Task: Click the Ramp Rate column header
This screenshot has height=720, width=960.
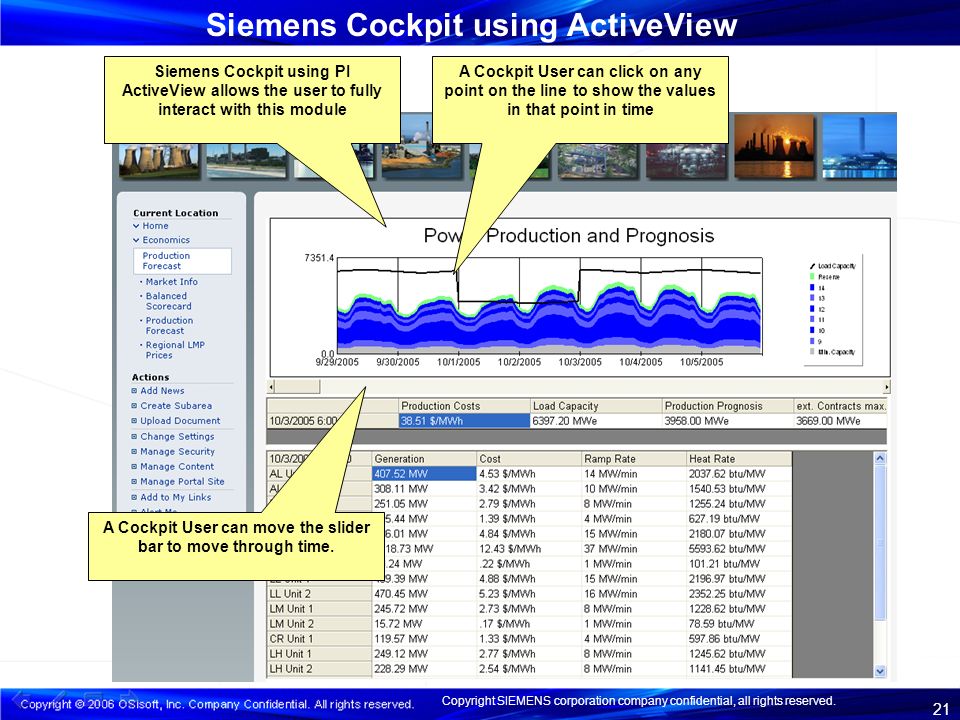Action: pyautogui.click(x=634, y=459)
